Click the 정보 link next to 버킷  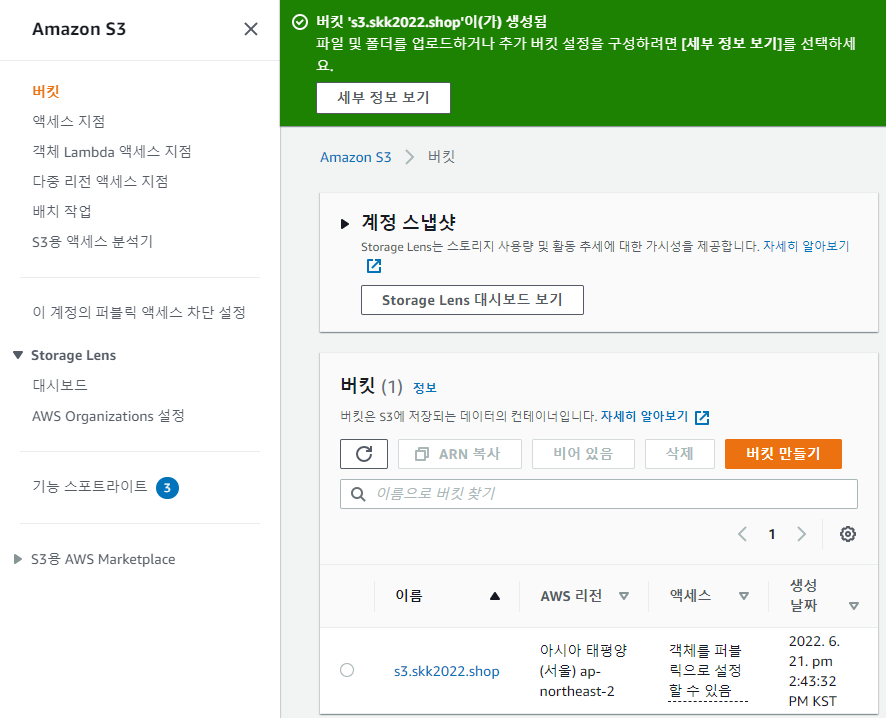[424, 388]
